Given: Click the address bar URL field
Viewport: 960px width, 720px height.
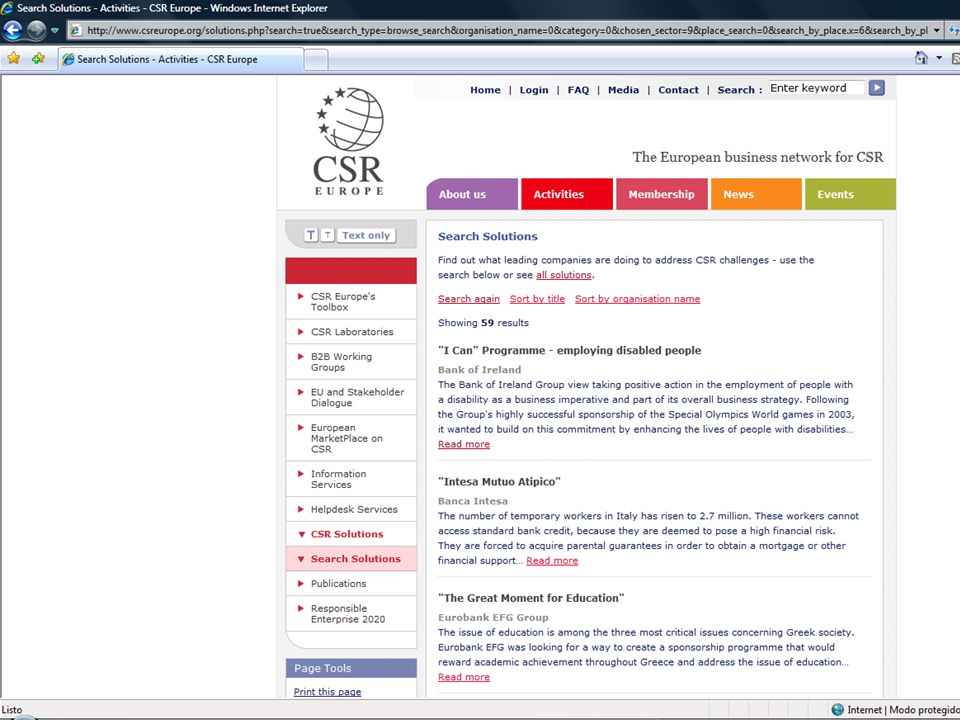Looking at the screenshot, I should (507, 30).
